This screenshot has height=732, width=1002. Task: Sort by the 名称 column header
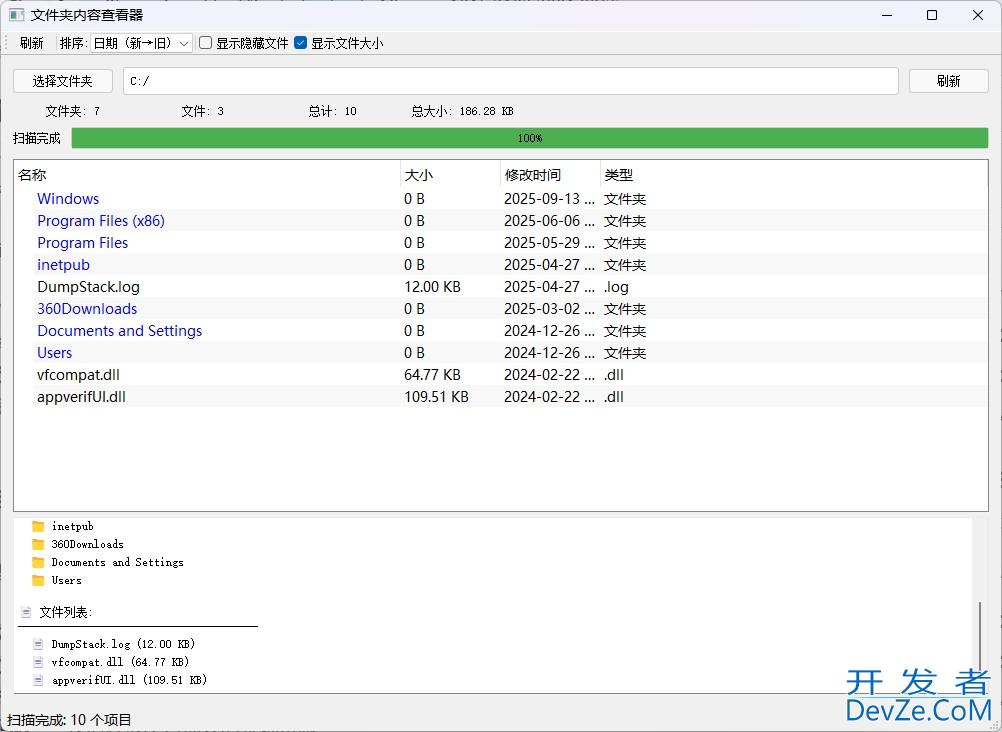(x=206, y=175)
